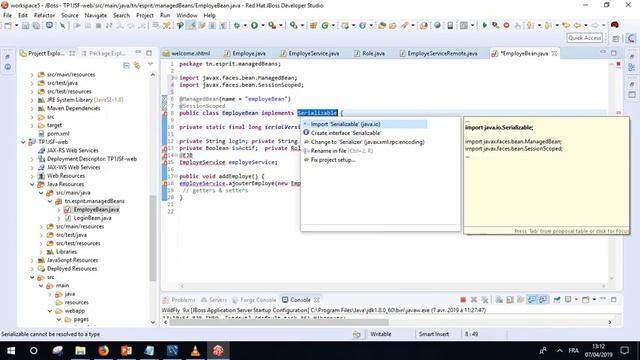Viewport: 640px width, 360px height.
Task: Click the red stop circle in toolbar
Action: (x=506, y=25)
